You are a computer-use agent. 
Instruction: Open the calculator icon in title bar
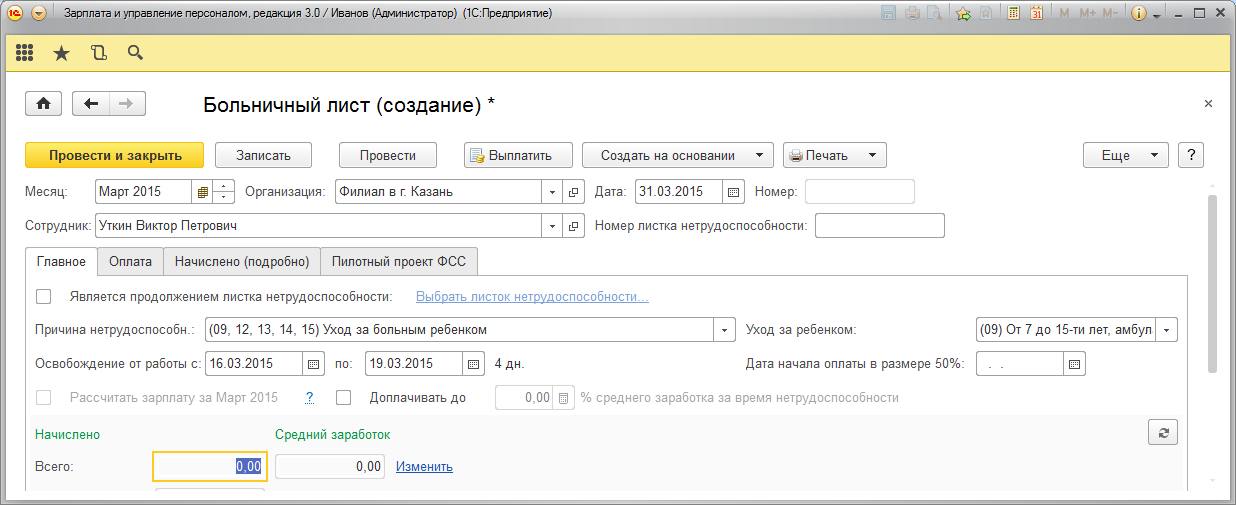tap(1014, 14)
